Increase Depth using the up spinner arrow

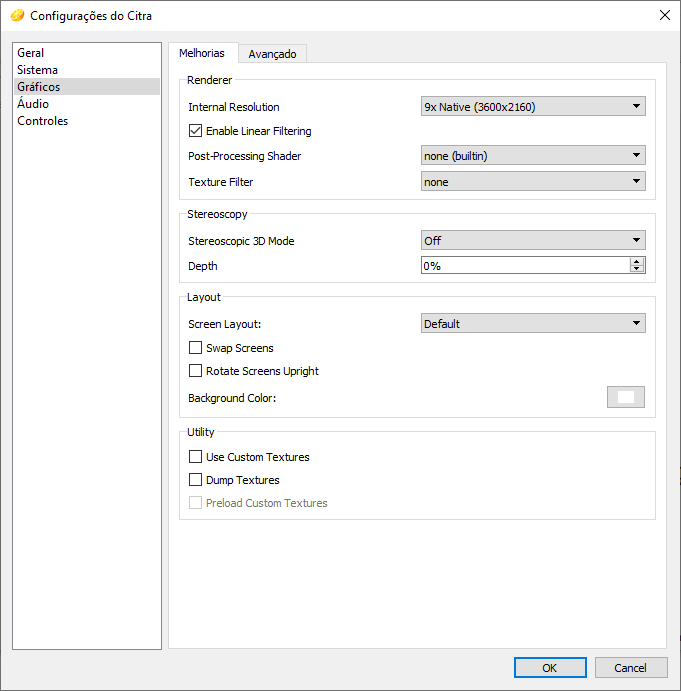tap(636, 262)
